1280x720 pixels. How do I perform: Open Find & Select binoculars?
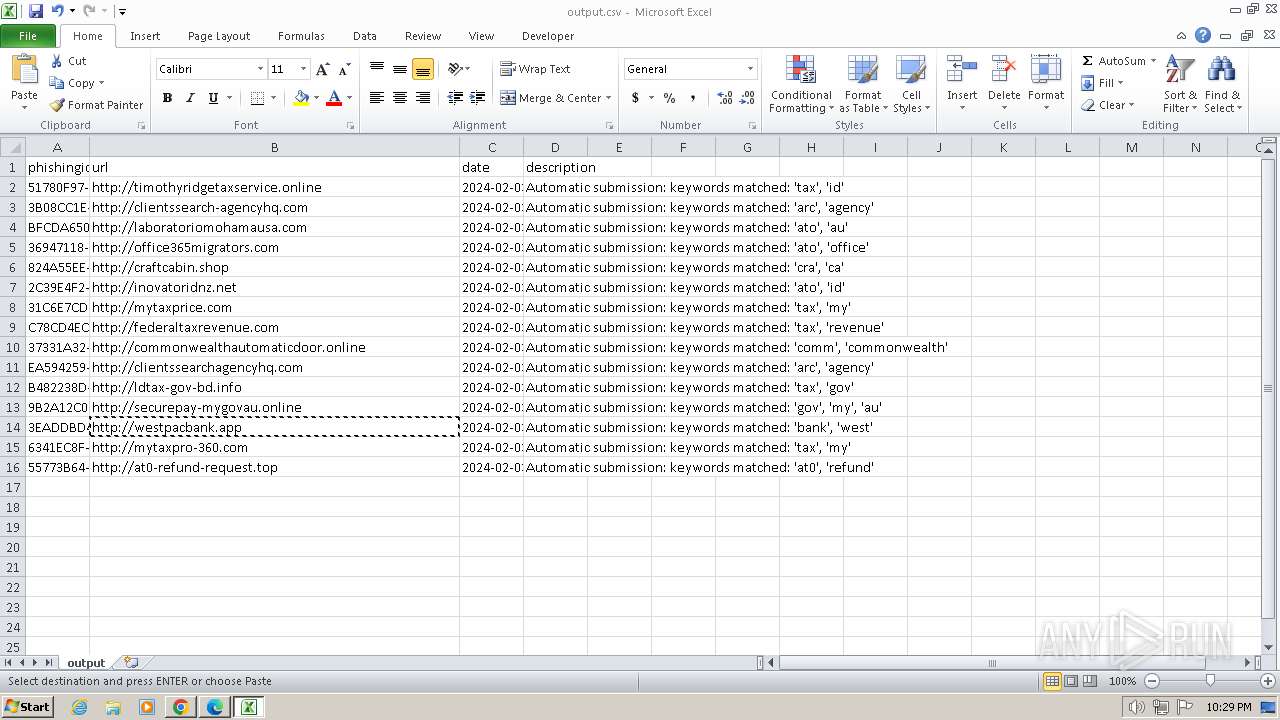point(1222,85)
